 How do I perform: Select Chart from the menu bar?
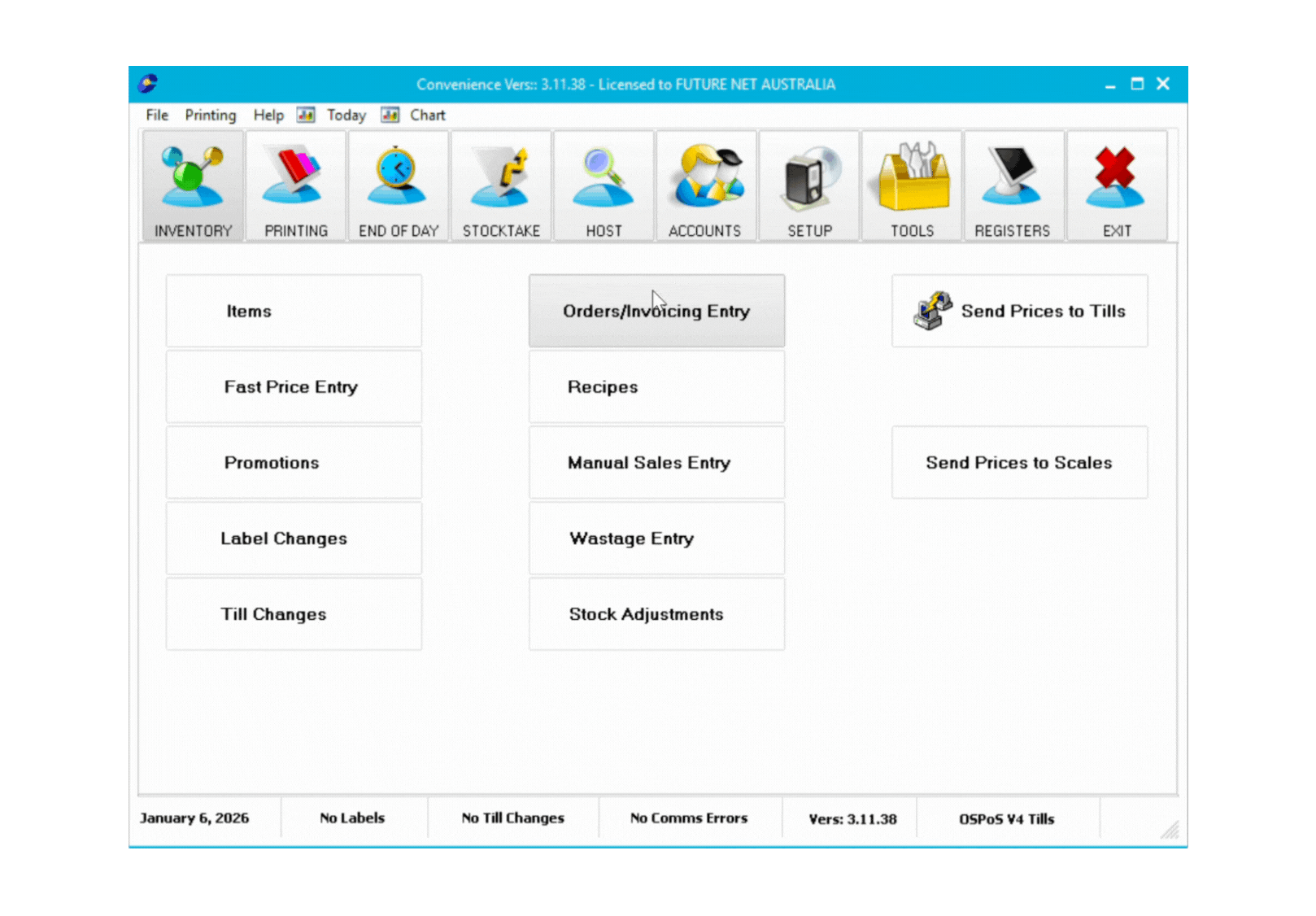[427, 115]
